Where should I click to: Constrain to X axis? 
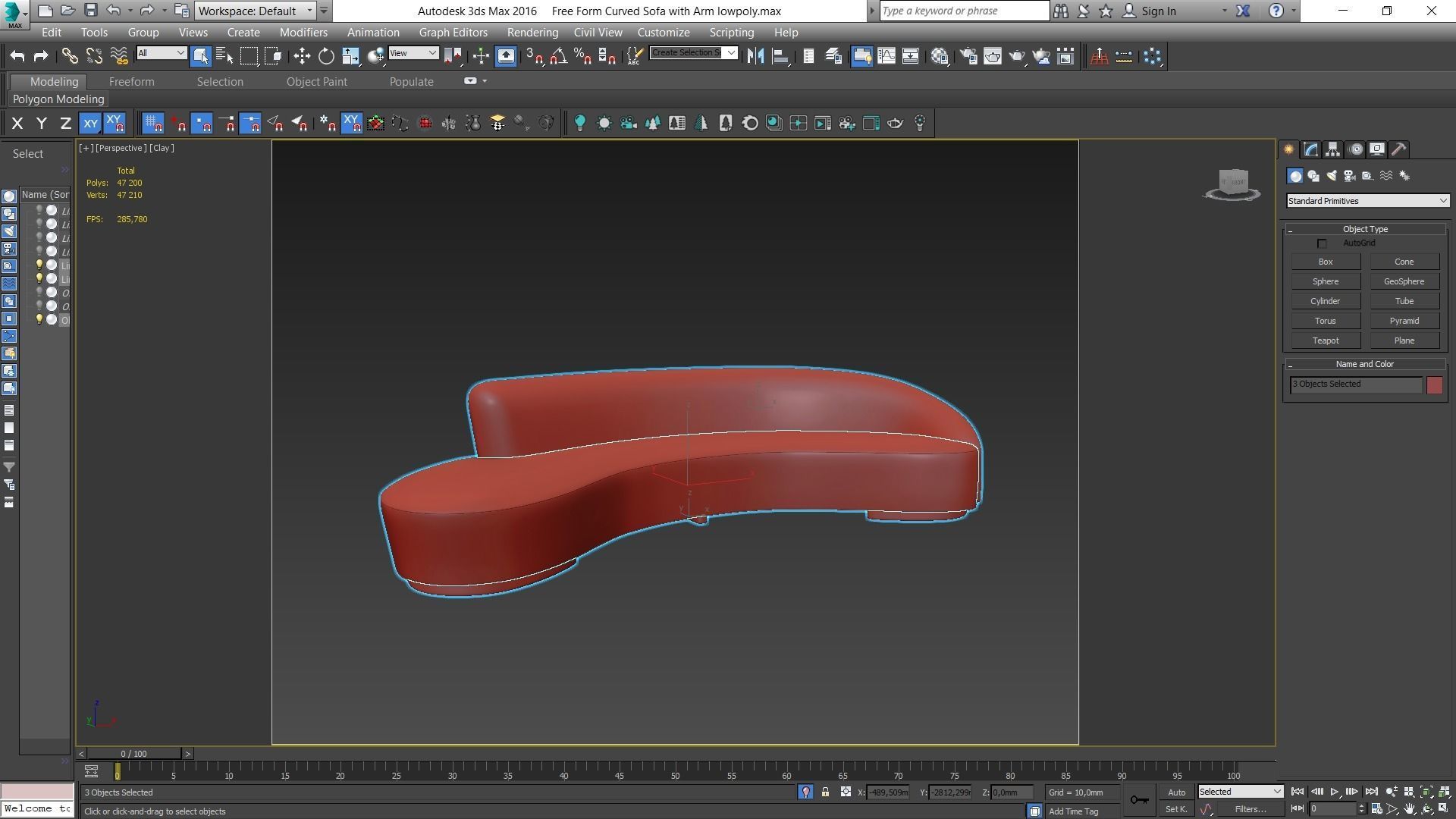(17, 124)
